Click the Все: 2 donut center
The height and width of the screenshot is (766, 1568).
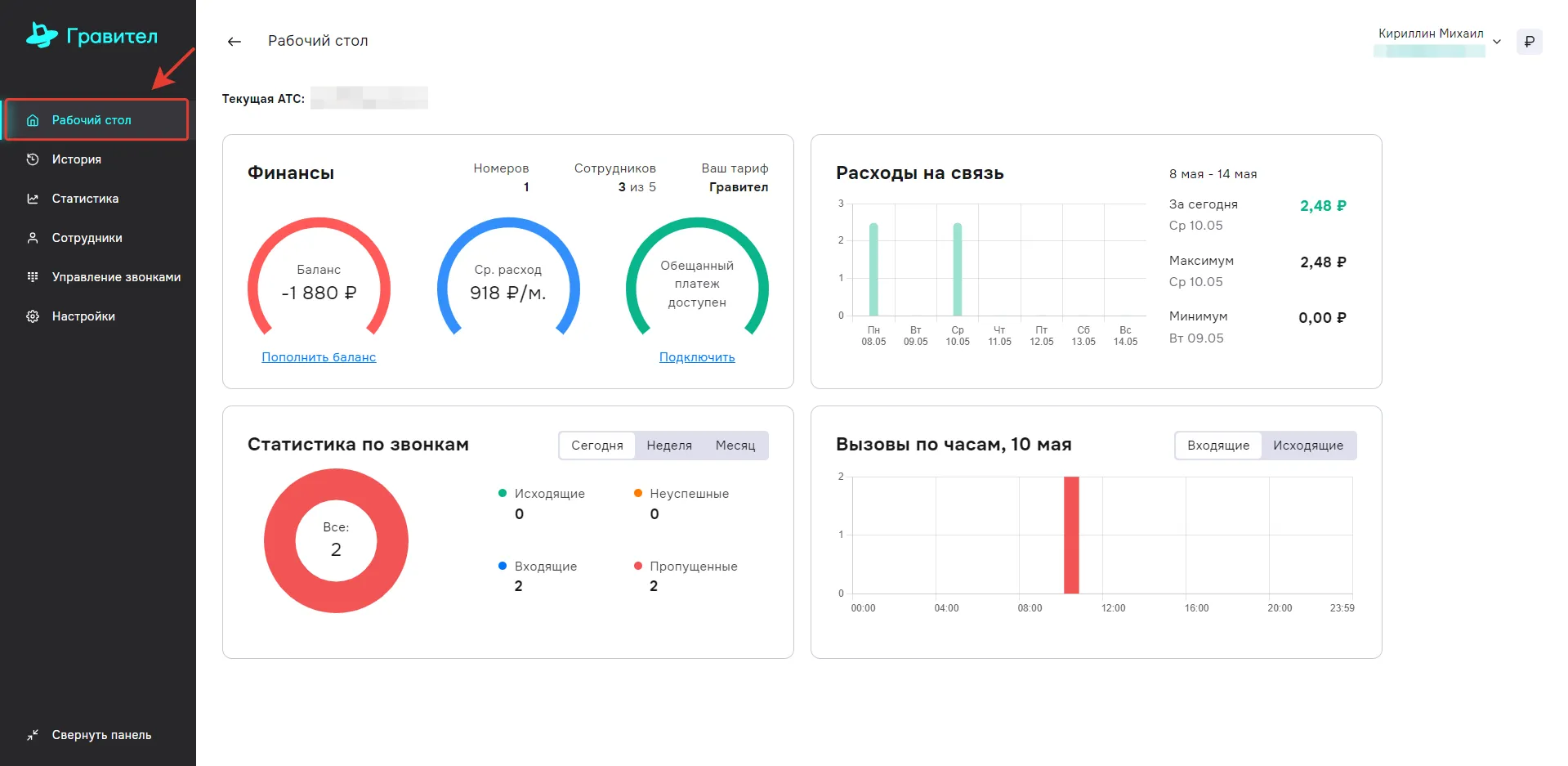[336, 540]
